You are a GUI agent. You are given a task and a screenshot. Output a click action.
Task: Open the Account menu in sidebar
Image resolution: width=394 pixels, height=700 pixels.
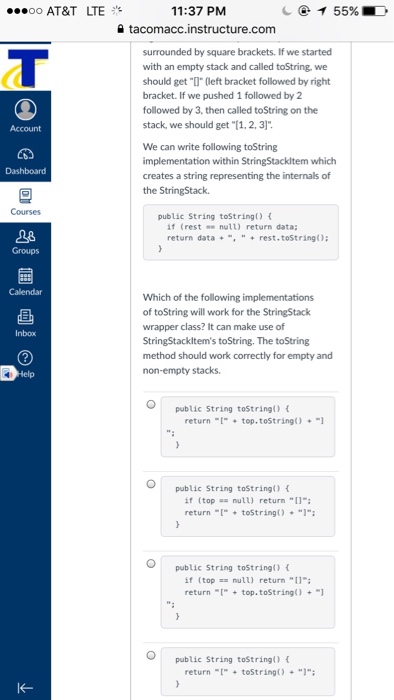[x=25, y=115]
